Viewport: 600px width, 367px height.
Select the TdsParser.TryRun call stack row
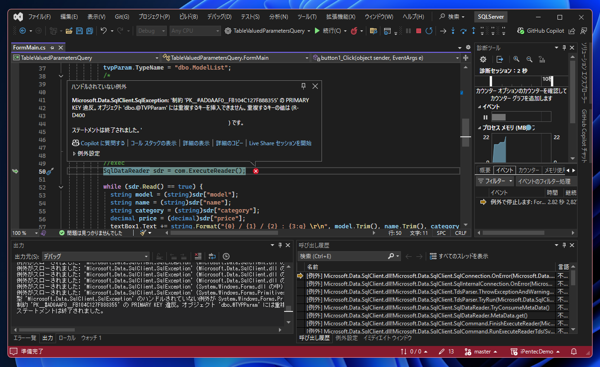430,300
